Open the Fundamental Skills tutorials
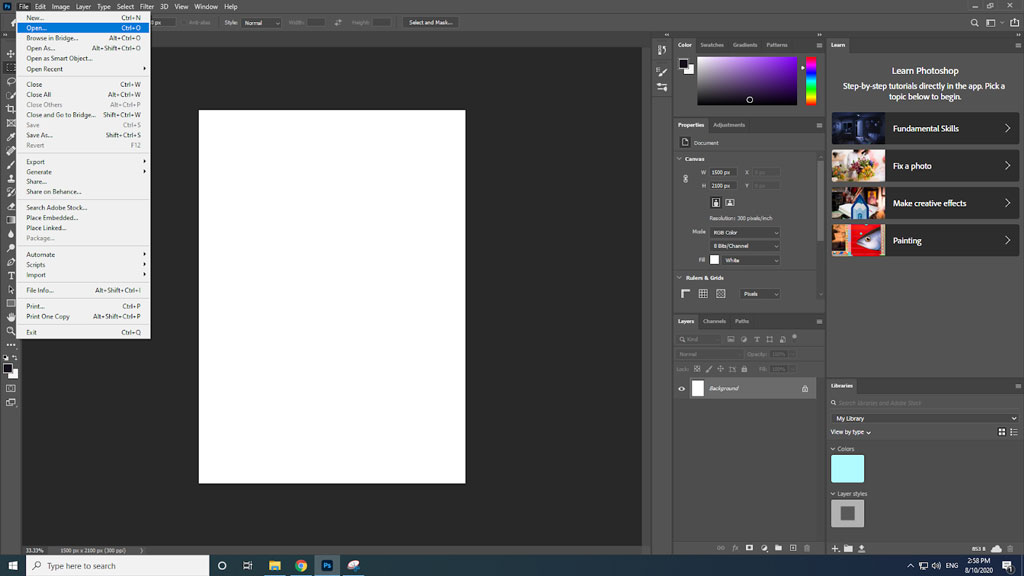1024x576 pixels. click(x=925, y=129)
